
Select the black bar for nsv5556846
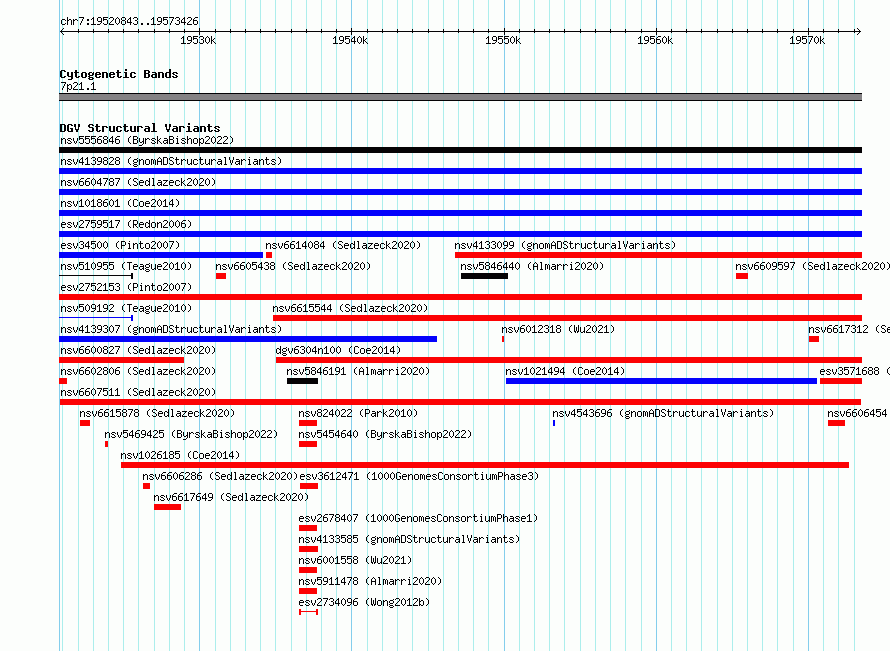point(460,150)
